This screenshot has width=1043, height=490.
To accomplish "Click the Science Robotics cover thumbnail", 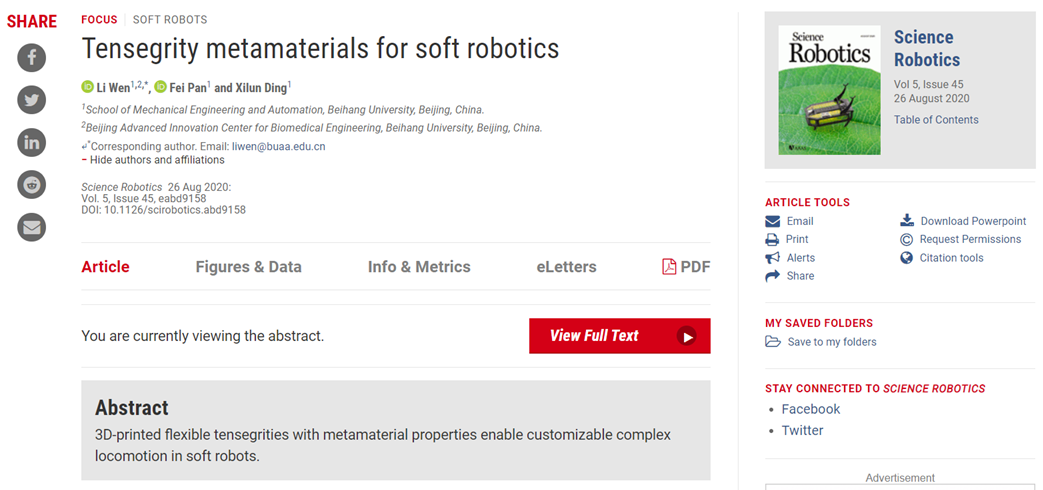I will click(829, 90).
